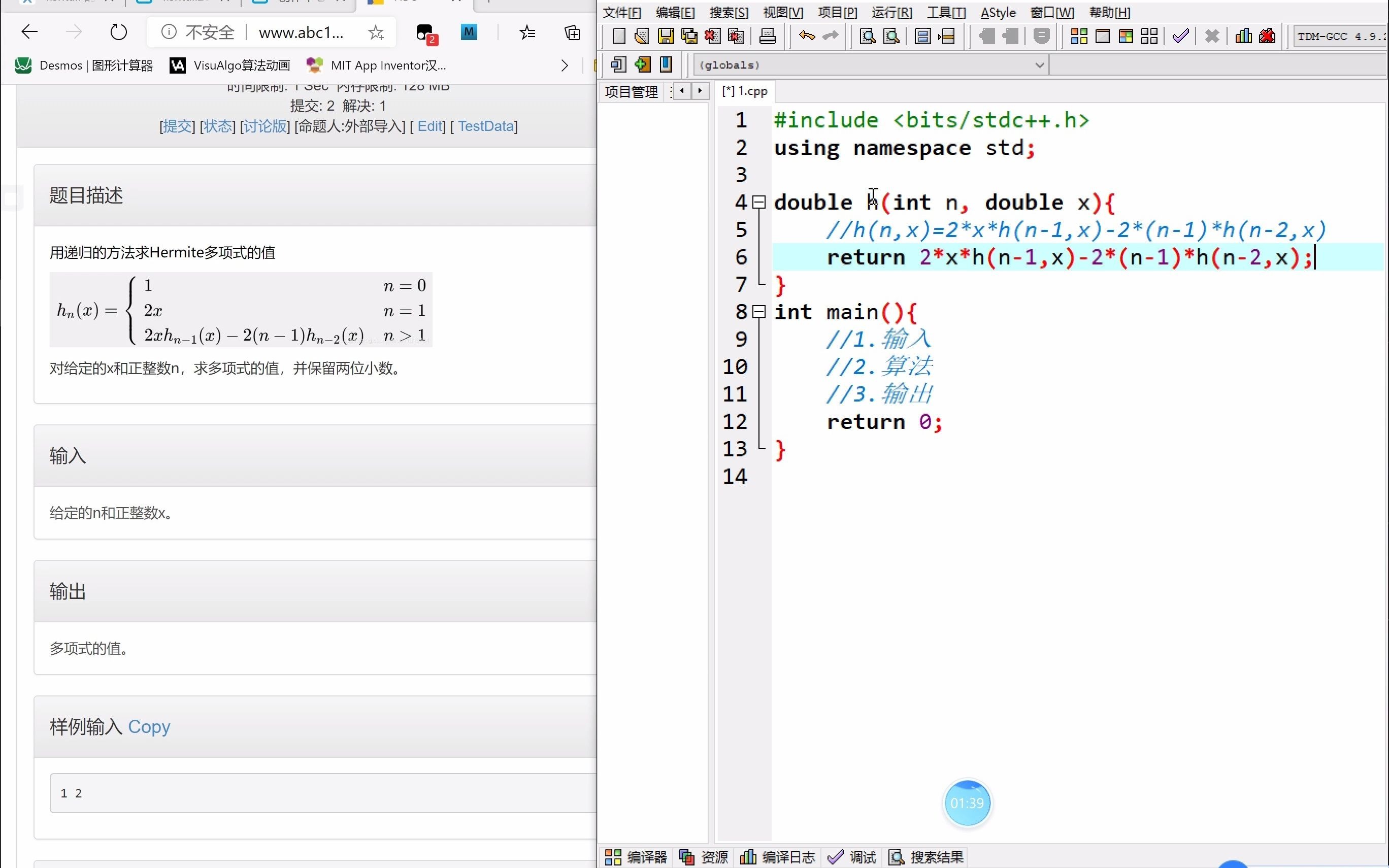
Task: Follow the 状态 link
Action: (217, 126)
